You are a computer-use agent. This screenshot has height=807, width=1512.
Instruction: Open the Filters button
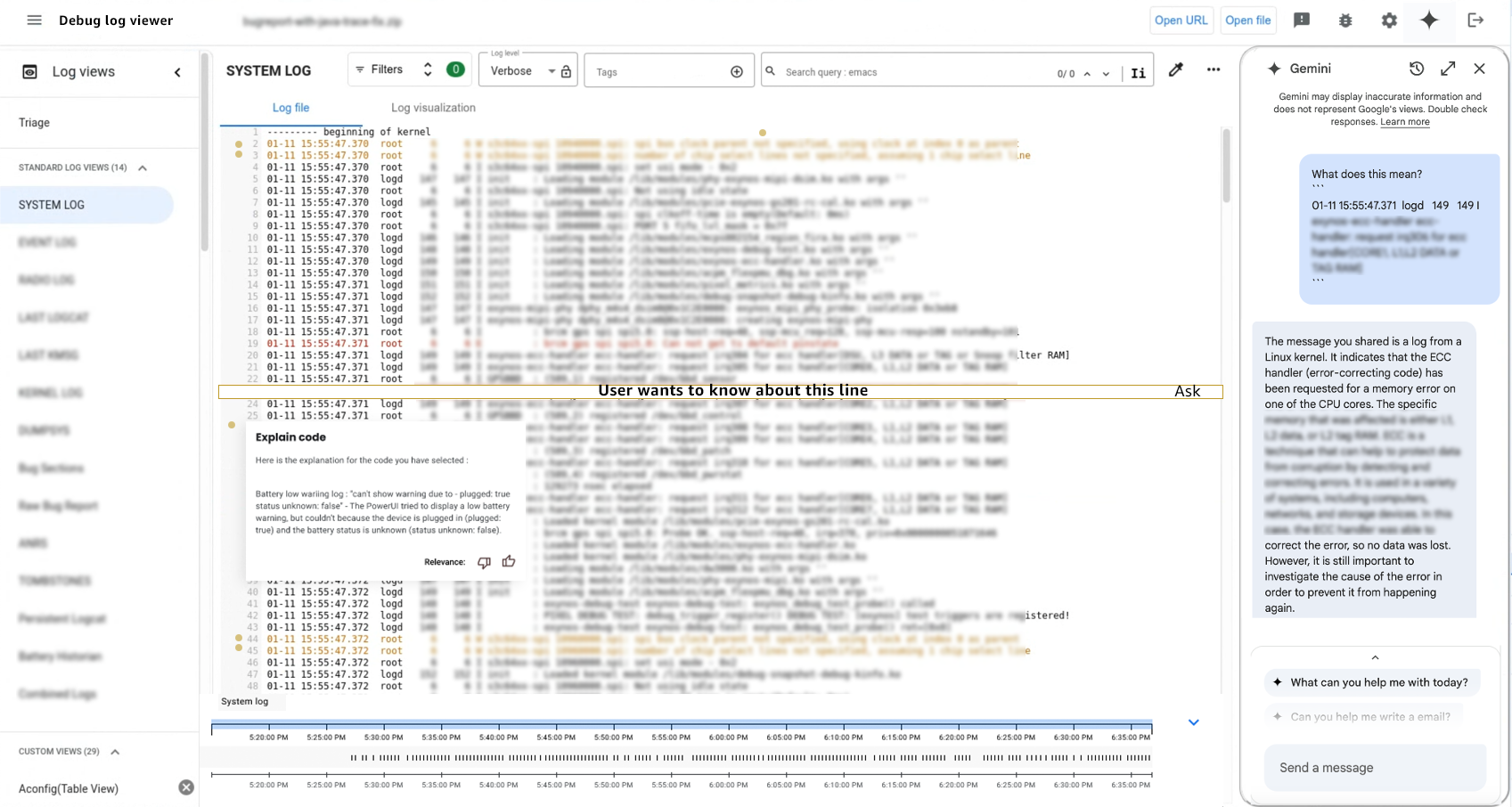point(380,69)
